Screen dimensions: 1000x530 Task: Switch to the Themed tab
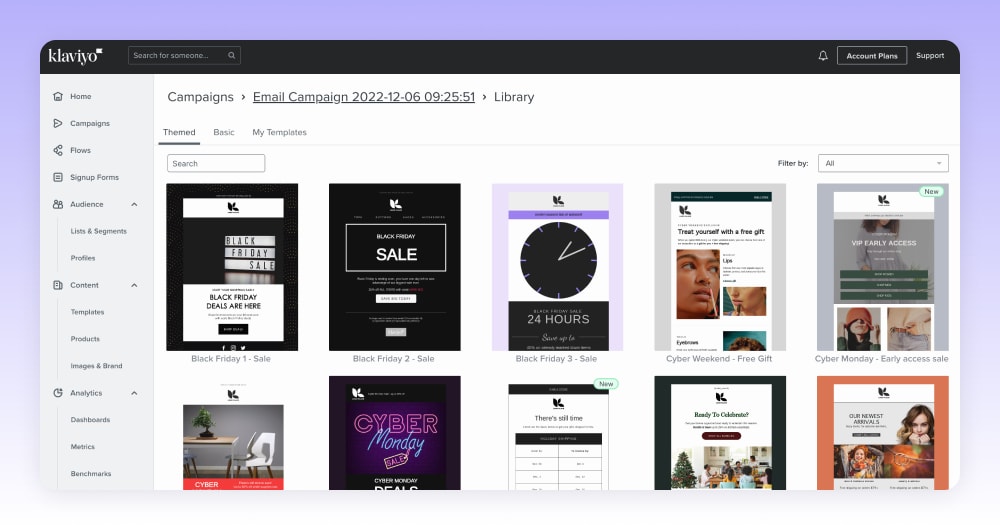pyautogui.click(x=179, y=132)
